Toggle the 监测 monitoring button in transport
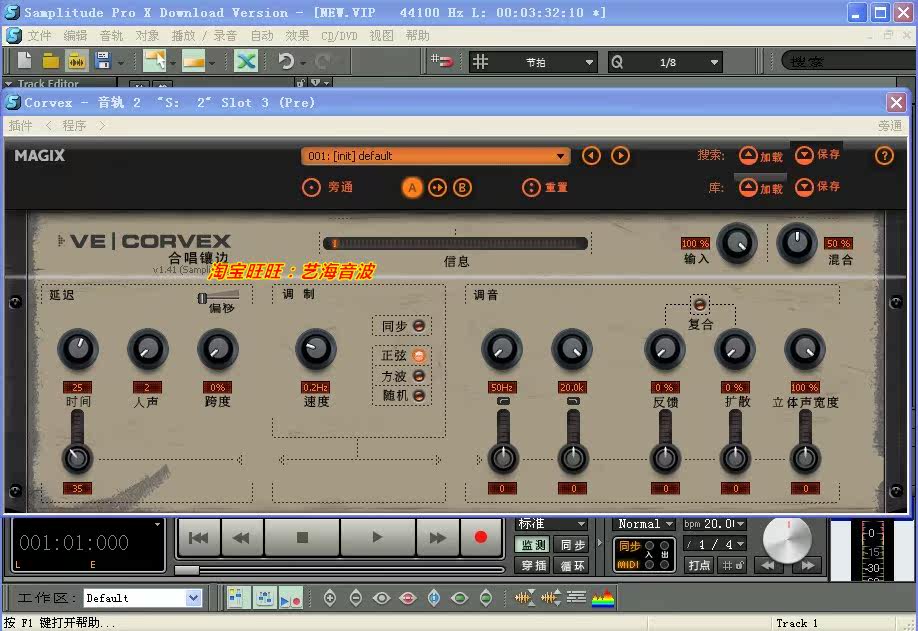This screenshot has width=918, height=631. [x=532, y=546]
